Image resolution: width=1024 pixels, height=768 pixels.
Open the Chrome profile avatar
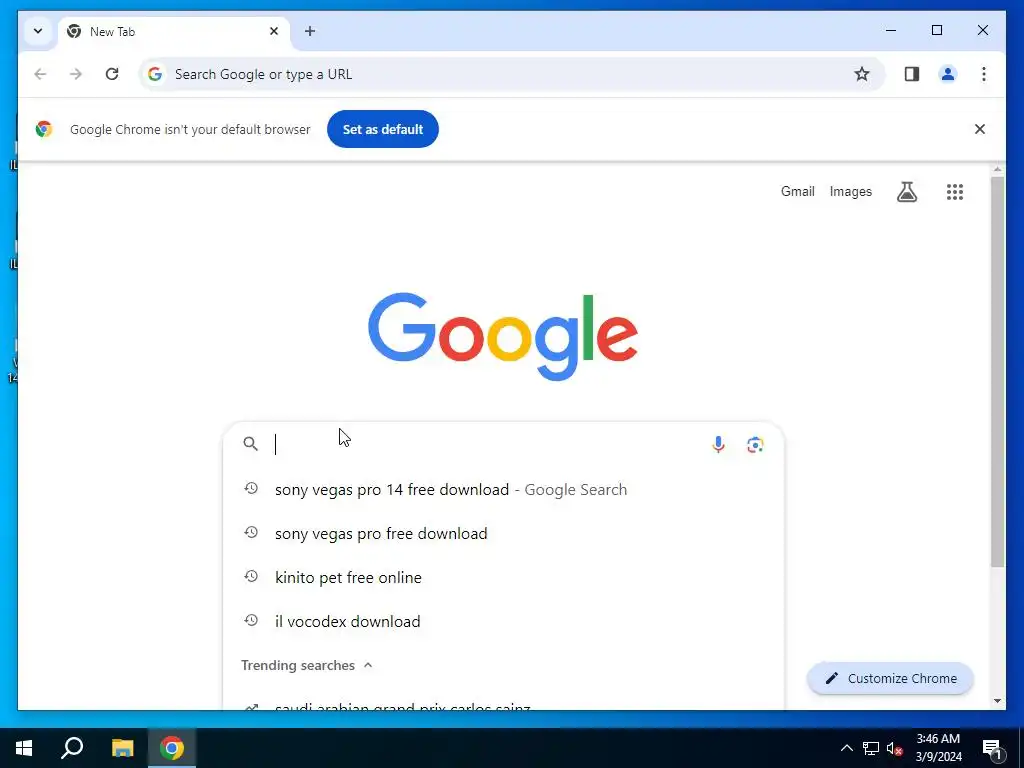948,74
